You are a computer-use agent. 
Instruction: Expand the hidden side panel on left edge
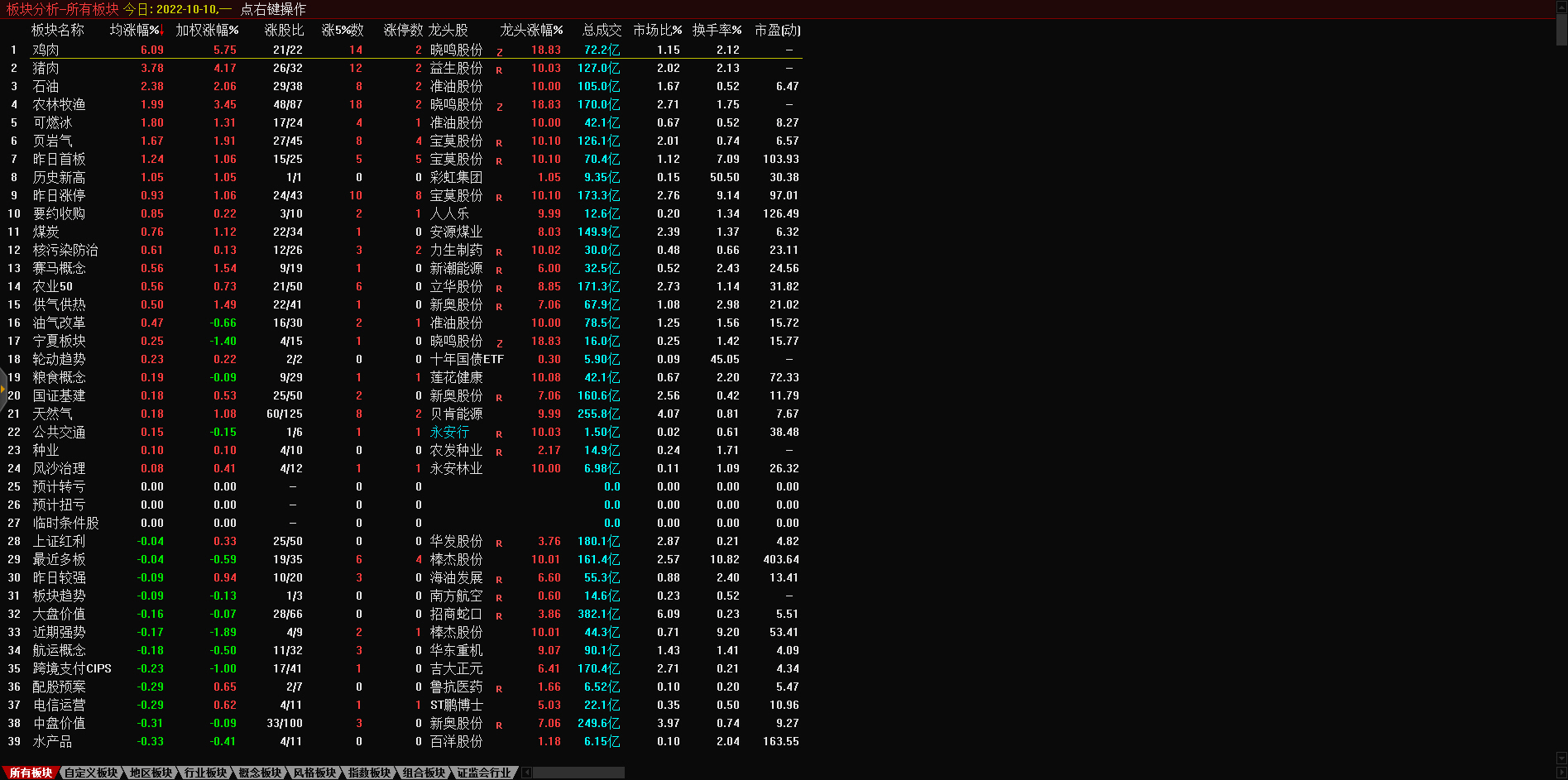pyautogui.click(x=3, y=389)
